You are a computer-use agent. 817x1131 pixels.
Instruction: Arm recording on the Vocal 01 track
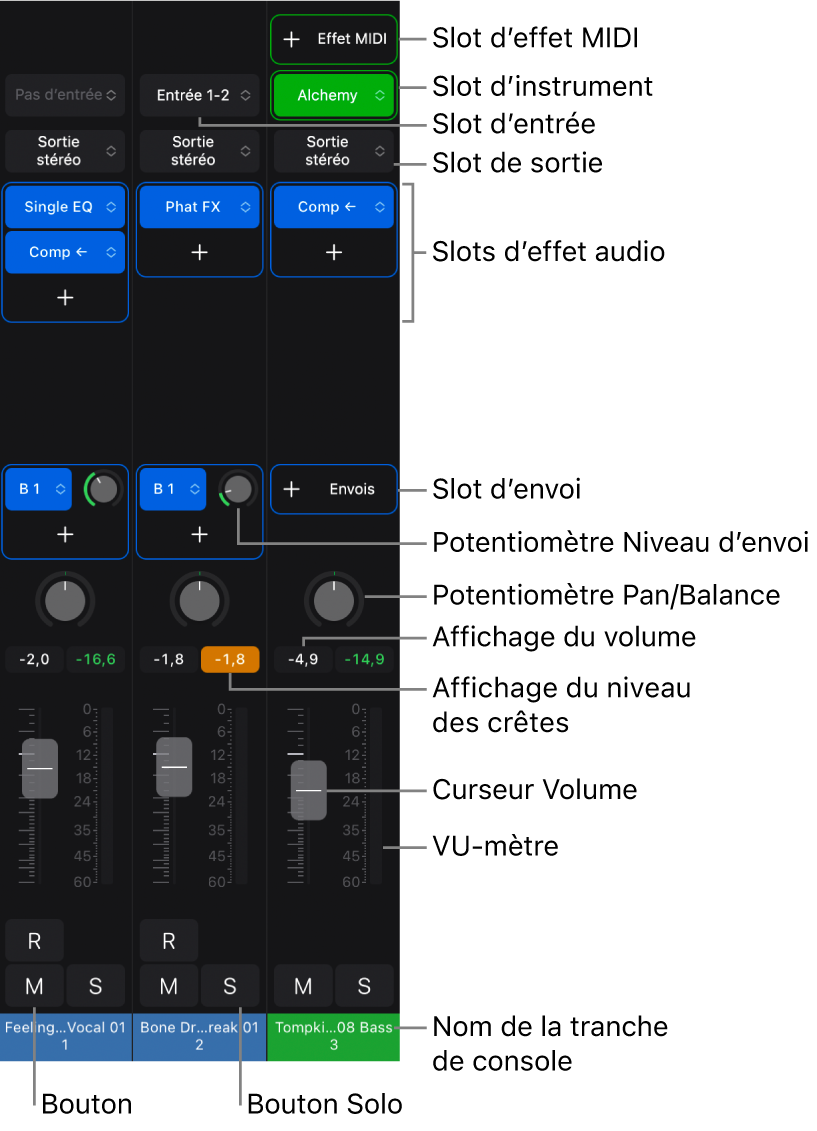(x=33, y=940)
